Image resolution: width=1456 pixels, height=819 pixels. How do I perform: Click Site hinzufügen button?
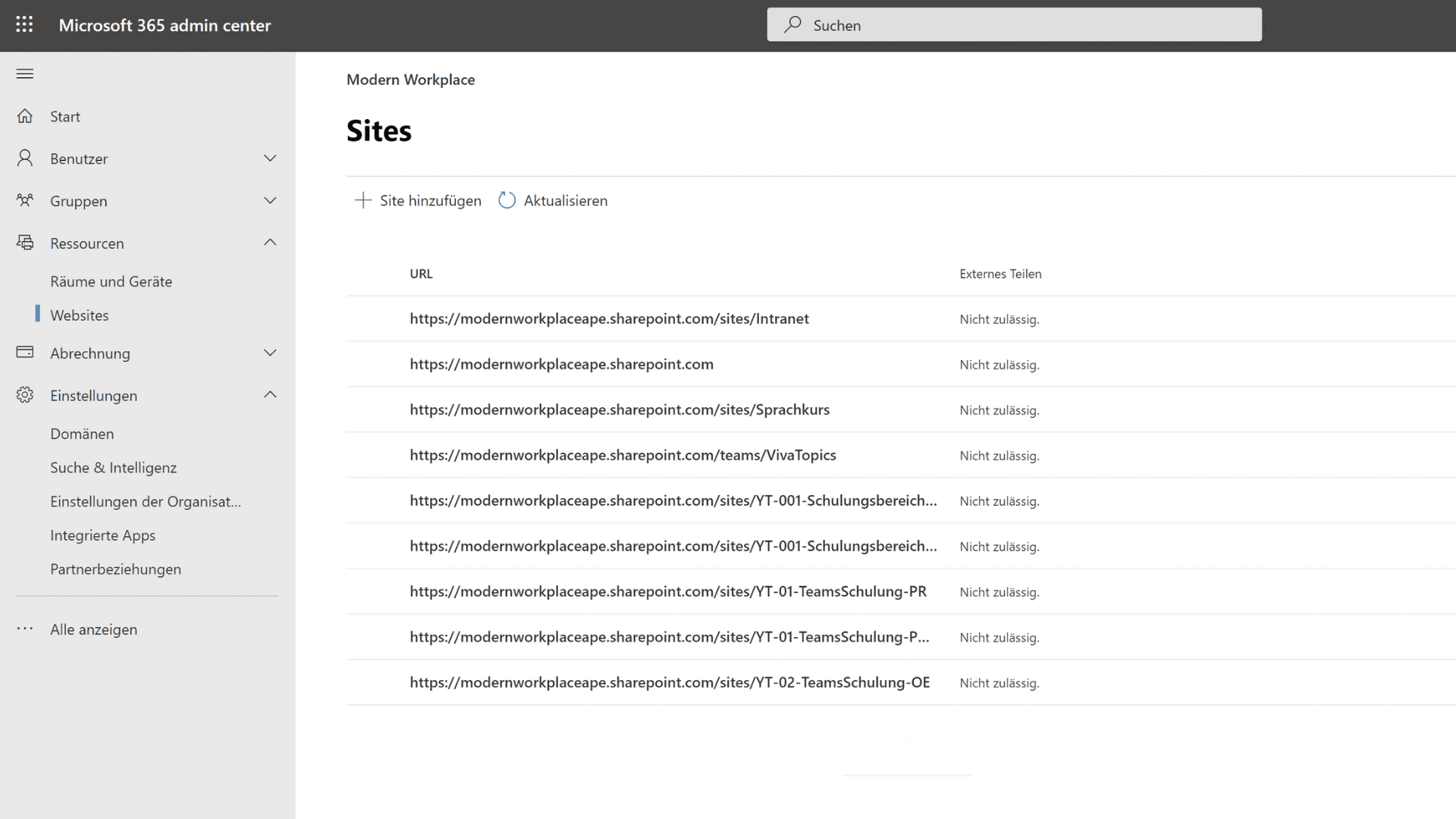[x=417, y=200]
